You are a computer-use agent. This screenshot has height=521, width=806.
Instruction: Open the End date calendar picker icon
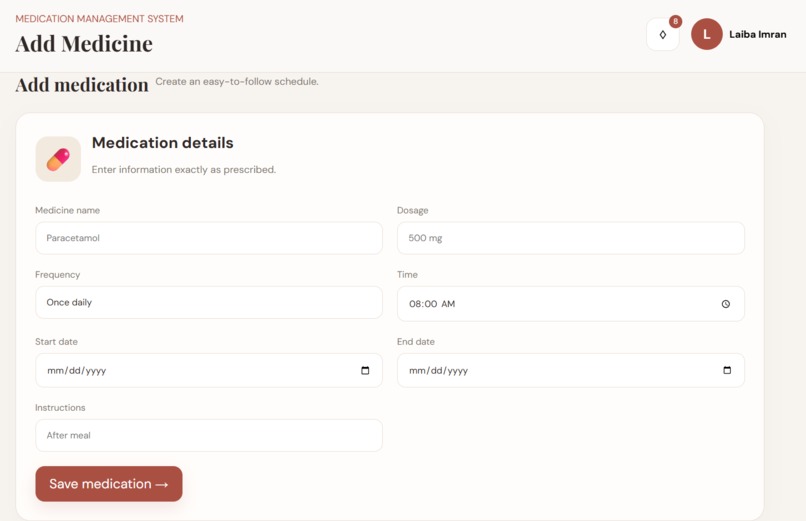click(727, 370)
